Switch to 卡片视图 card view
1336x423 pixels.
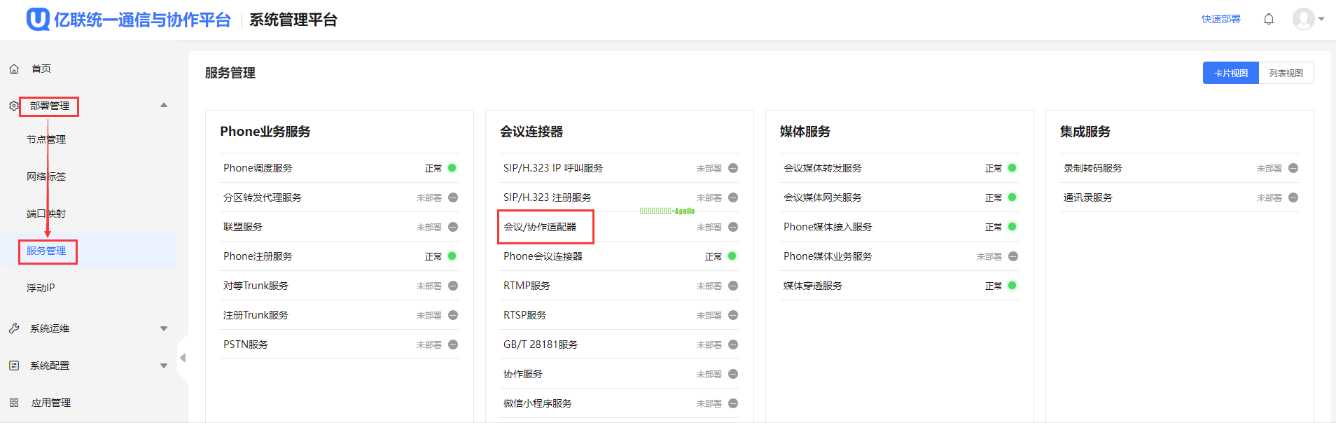[x=1230, y=73]
